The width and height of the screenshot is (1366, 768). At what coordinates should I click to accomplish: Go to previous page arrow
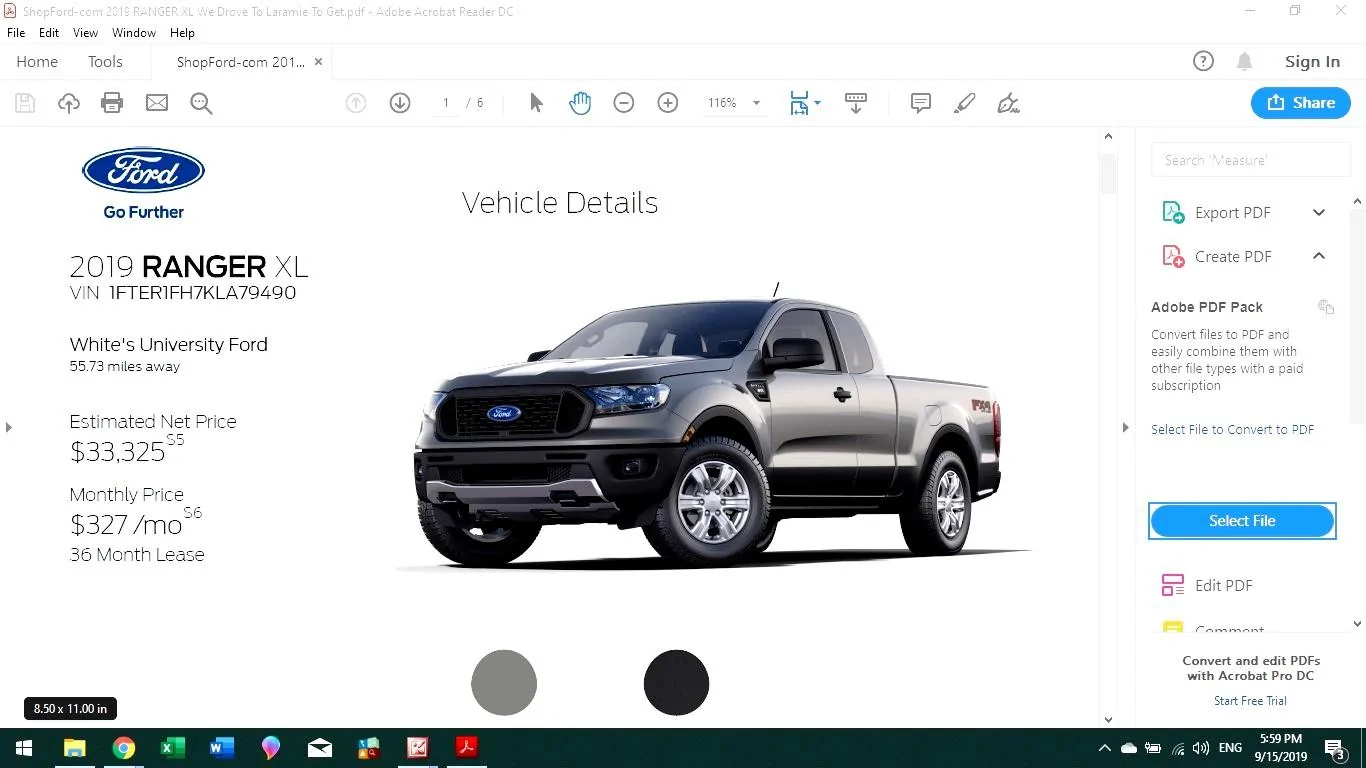point(356,103)
